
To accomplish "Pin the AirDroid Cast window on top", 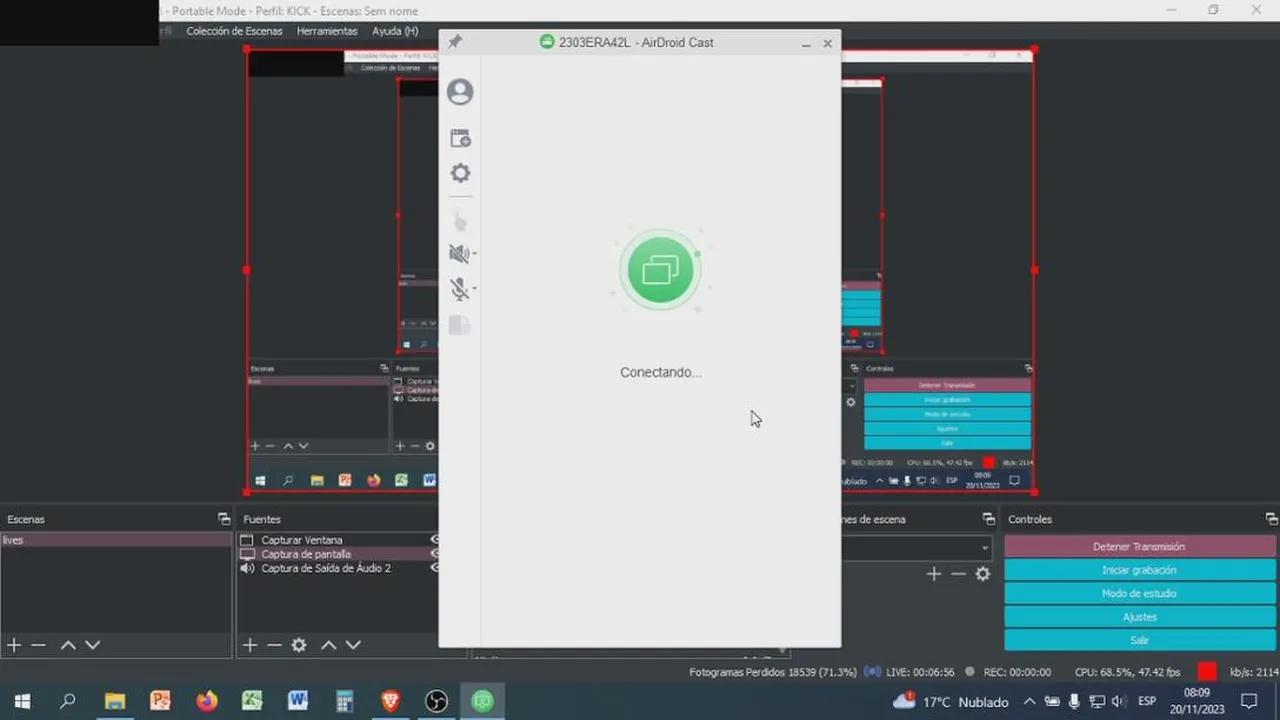I will [x=455, y=42].
